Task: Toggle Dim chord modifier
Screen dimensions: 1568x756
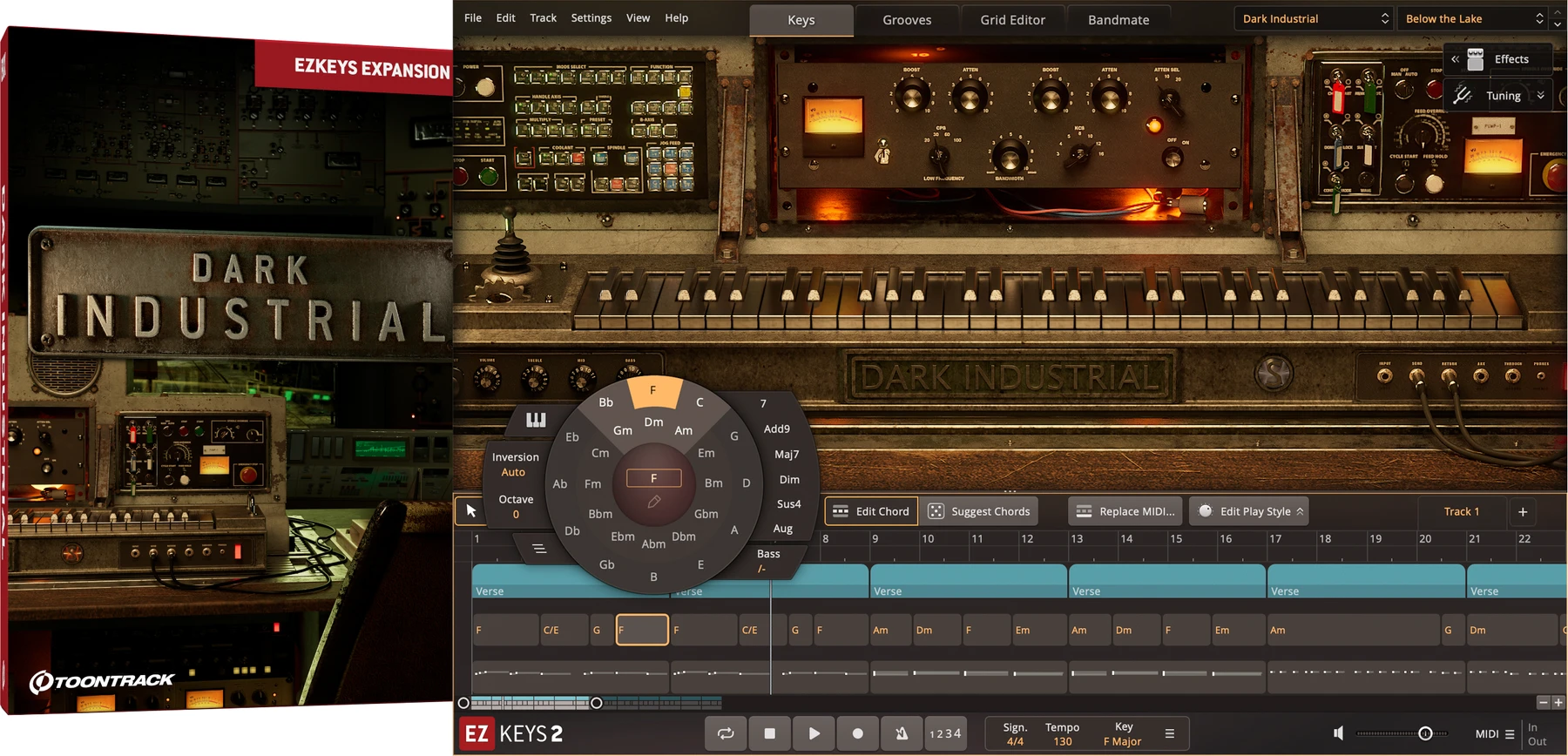Action: pos(789,479)
